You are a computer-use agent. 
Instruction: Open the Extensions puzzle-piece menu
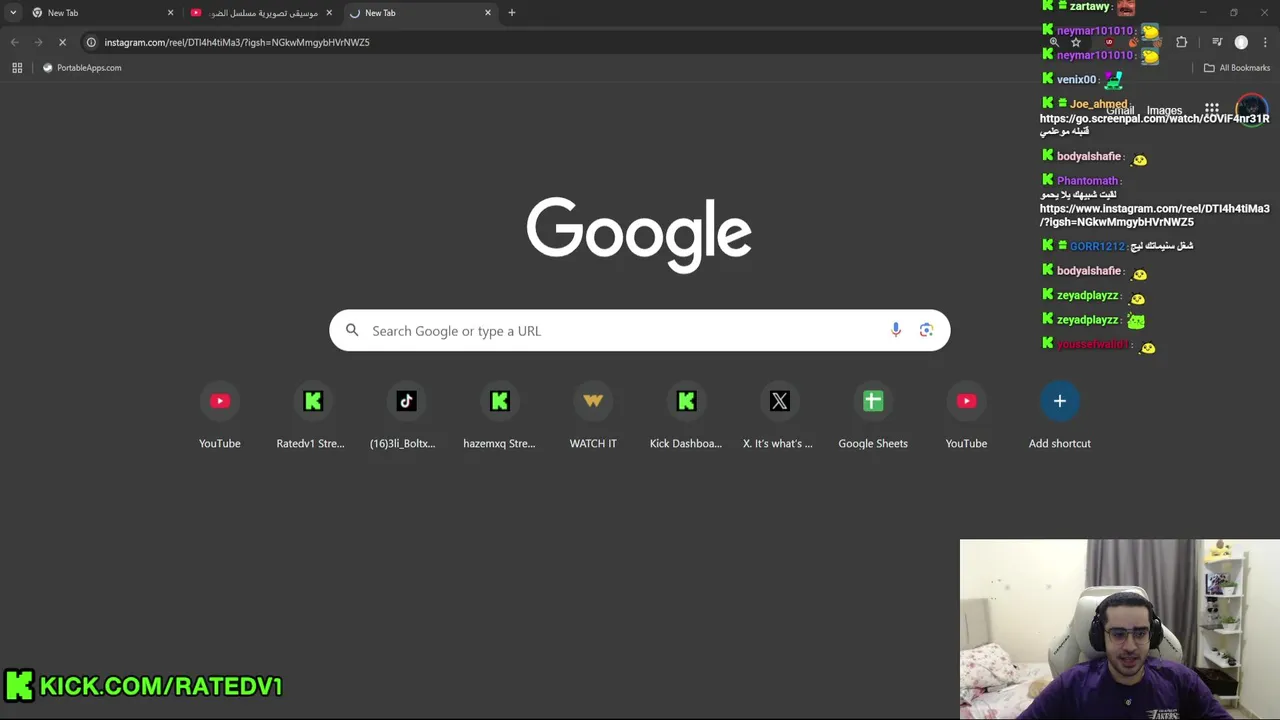click(1182, 42)
